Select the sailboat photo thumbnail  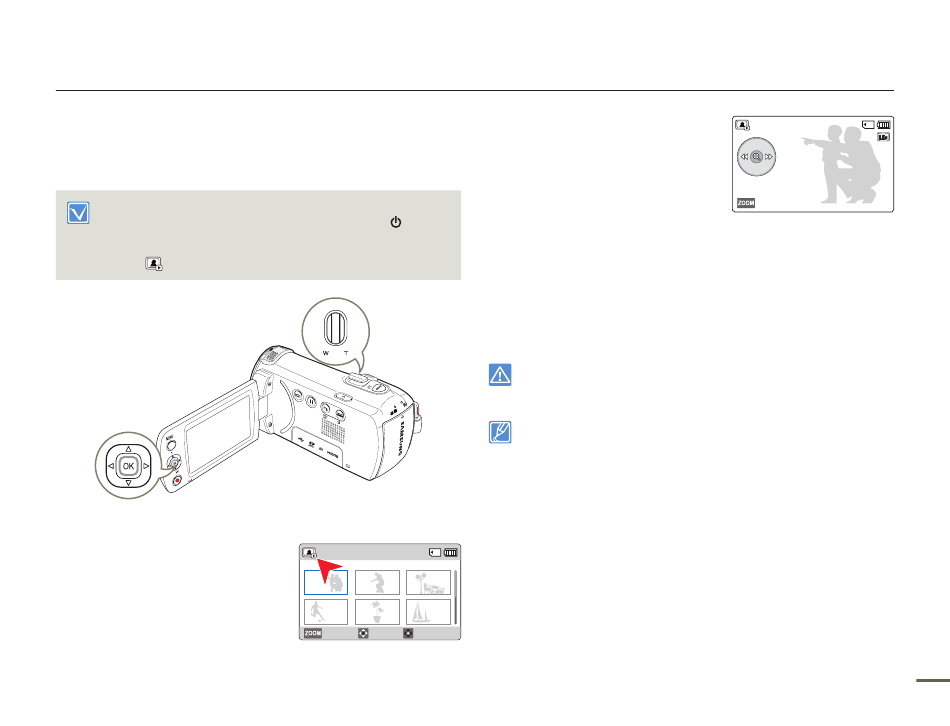tap(428, 612)
